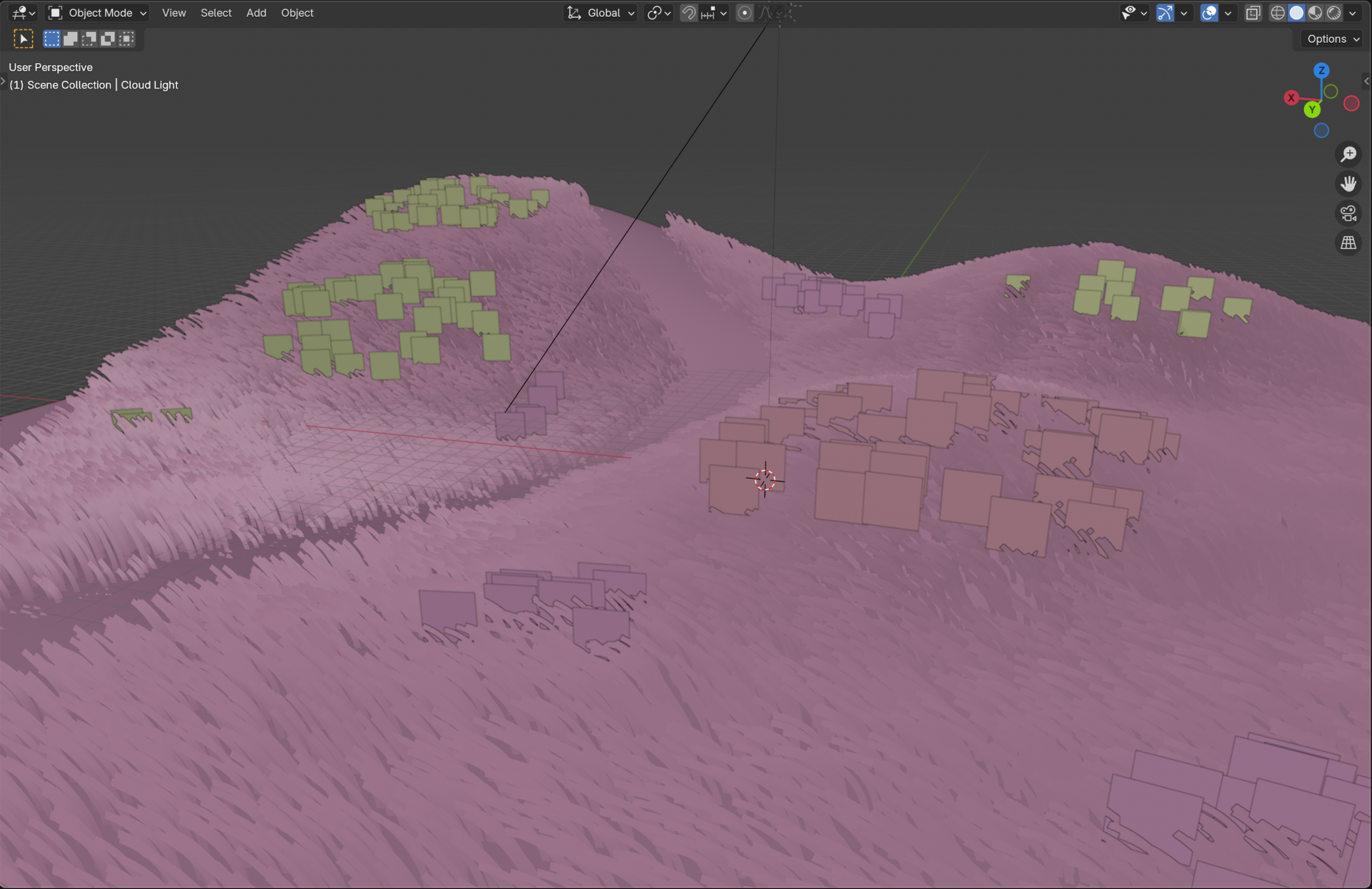Open Global transform orientation dropdown
This screenshot has width=1372, height=889.
[601, 13]
